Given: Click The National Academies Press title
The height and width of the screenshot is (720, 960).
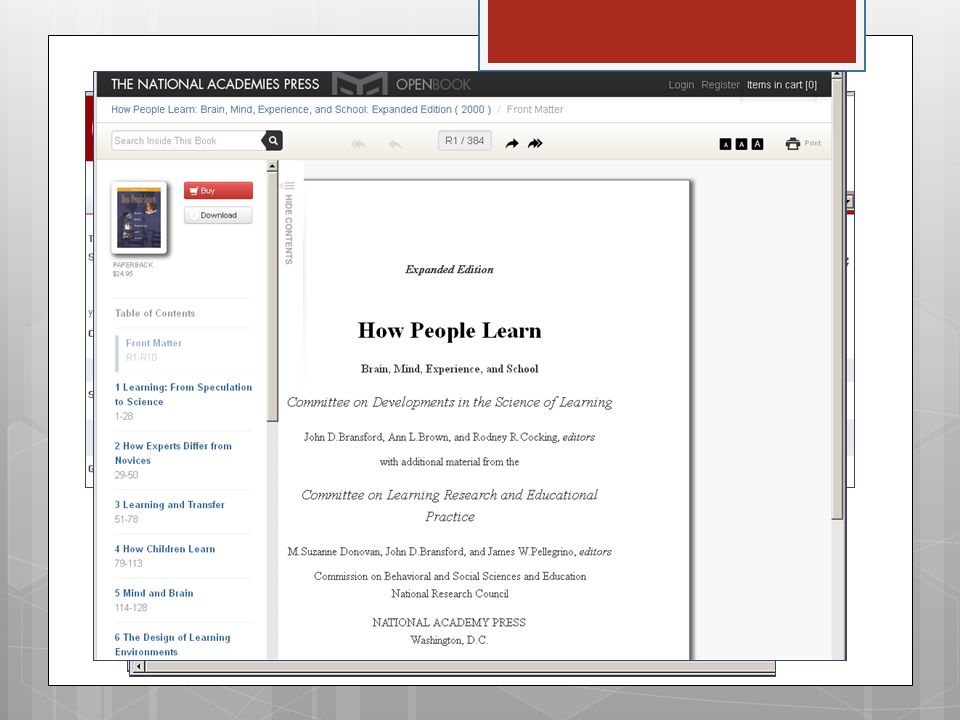Looking at the screenshot, I should tap(215, 84).
